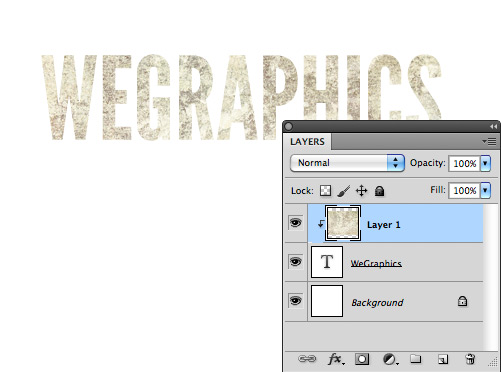Toggle Background layer visibility eye
This screenshot has height=372, width=501.
point(295,301)
